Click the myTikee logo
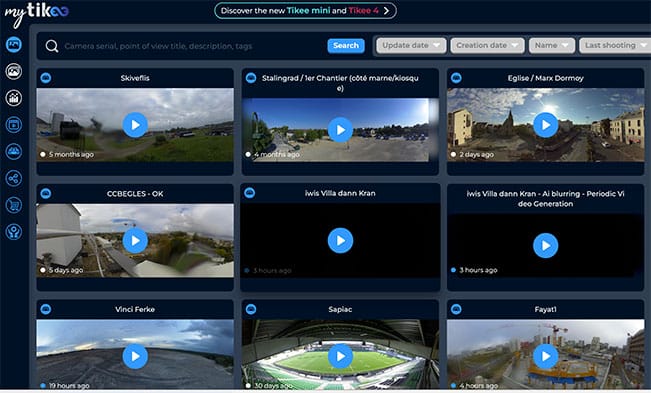651x393 pixels. (x=36, y=14)
